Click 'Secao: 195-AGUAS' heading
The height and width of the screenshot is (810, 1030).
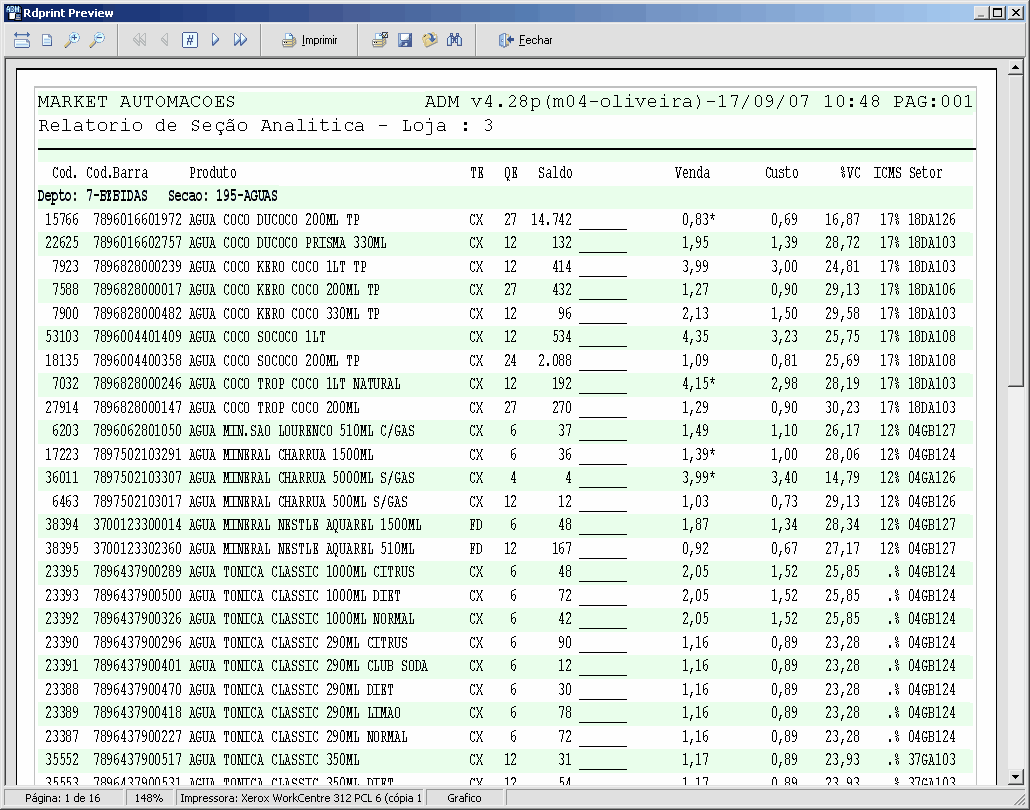[x=223, y=196]
